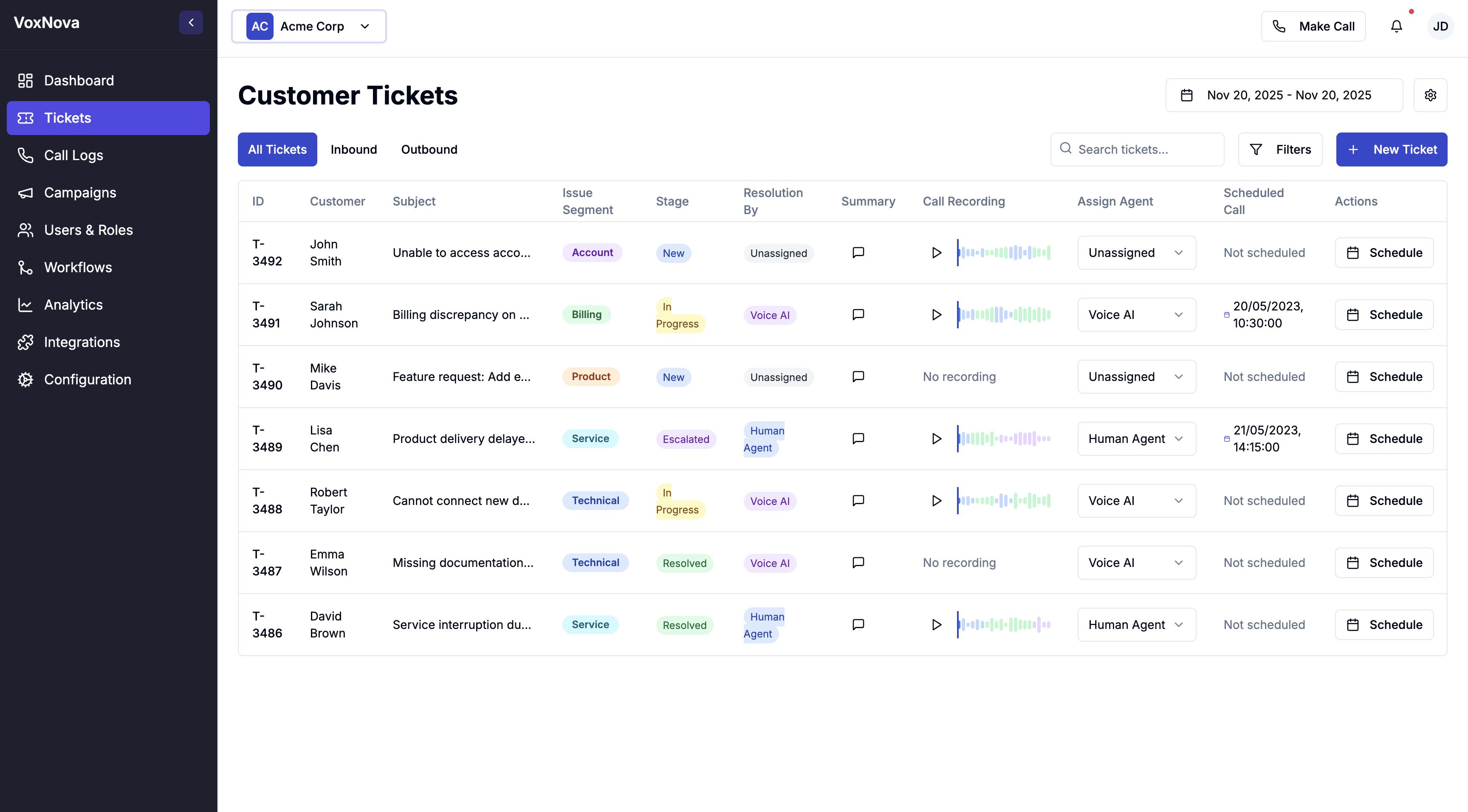1468x812 pixels.
Task: Open Analytics from the sidebar
Action: coord(73,304)
